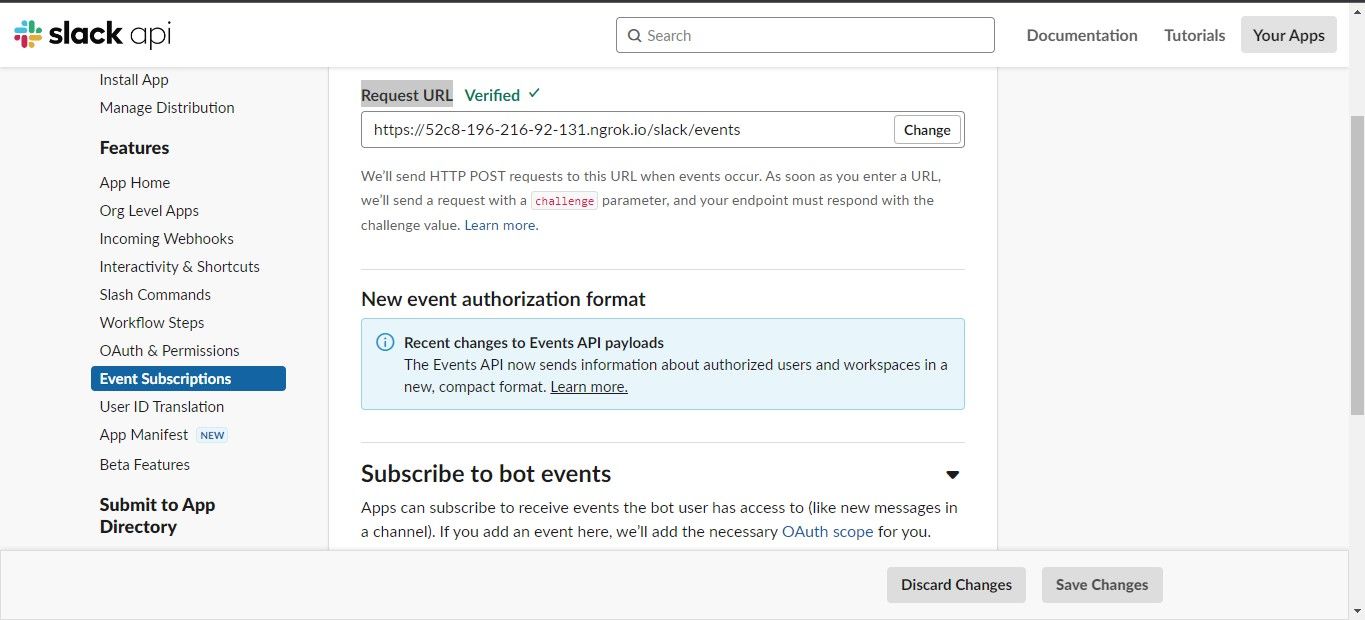Click the info icon in the Events API banner
The width and height of the screenshot is (1365, 620).
[385, 342]
